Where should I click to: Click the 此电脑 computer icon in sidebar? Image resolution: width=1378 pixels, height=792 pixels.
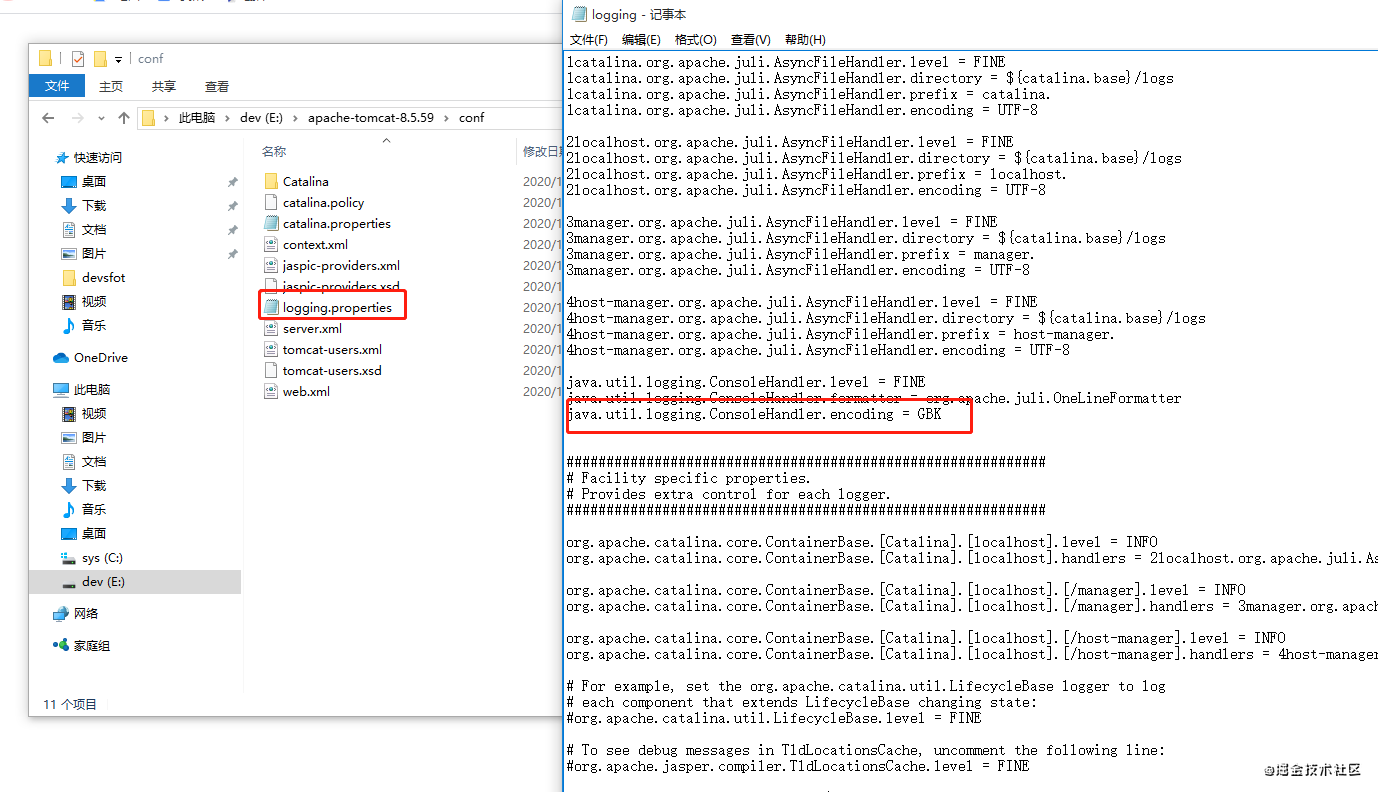61,389
